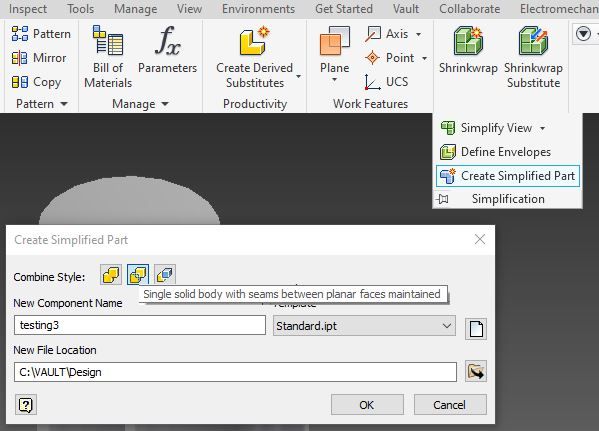Screen dimensions: 599x431
Task: Click the New Component Name field
Action: click(x=140, y=325)
